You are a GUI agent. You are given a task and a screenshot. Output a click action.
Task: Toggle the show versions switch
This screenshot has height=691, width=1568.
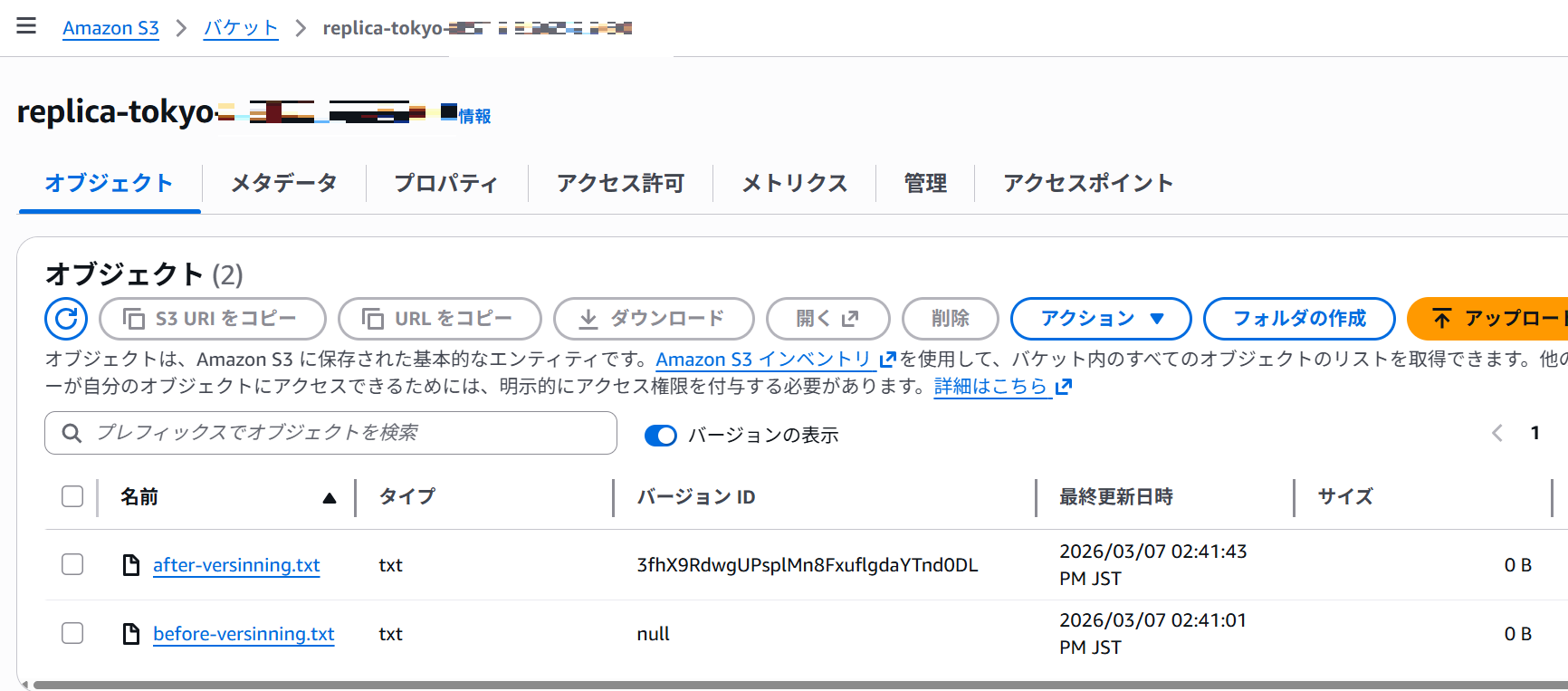pyautogui.click(x=660, y=436)
